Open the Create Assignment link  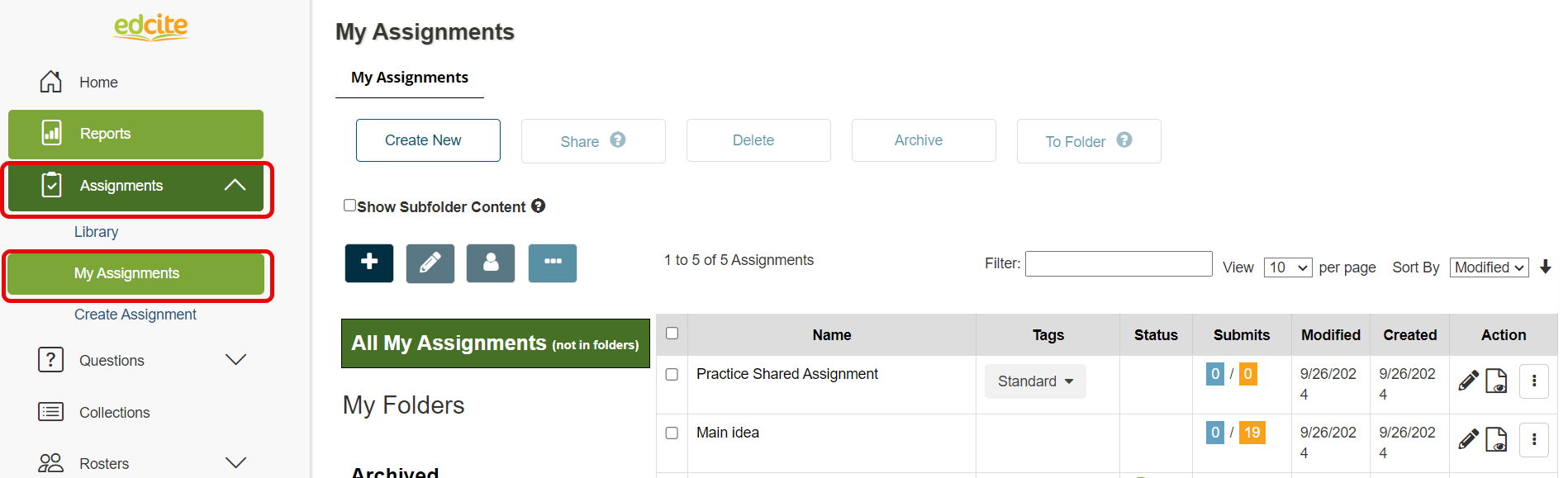tap(135, 315)
